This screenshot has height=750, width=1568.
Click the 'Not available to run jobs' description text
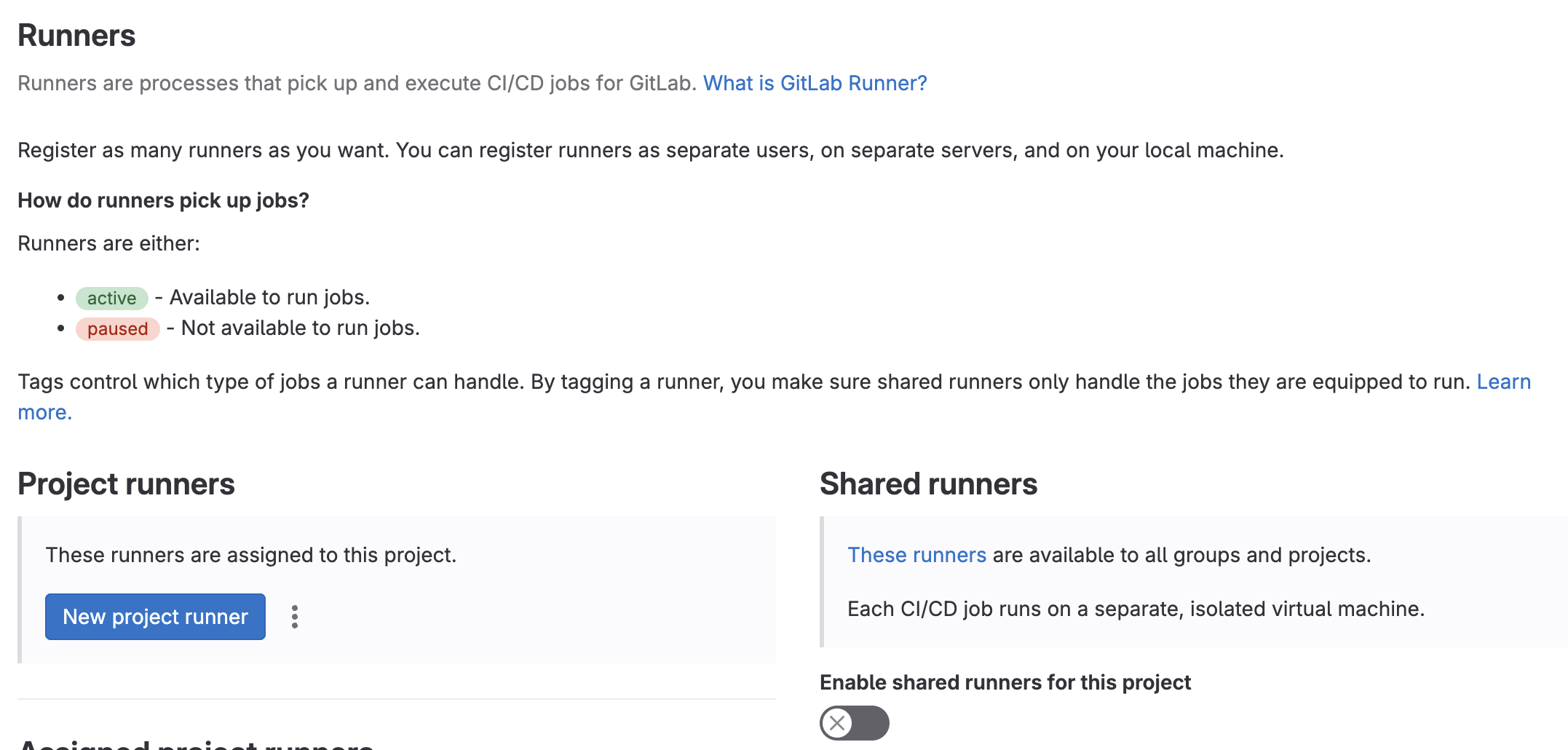[300, 328]
